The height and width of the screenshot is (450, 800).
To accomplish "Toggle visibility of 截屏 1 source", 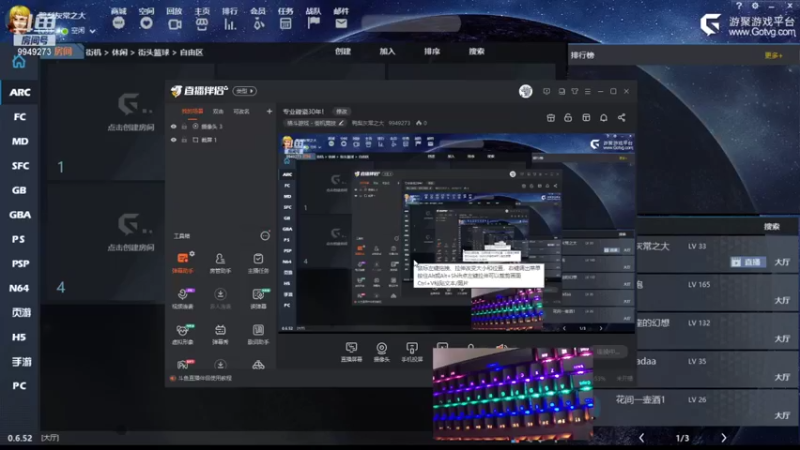I will pos(173,140).
